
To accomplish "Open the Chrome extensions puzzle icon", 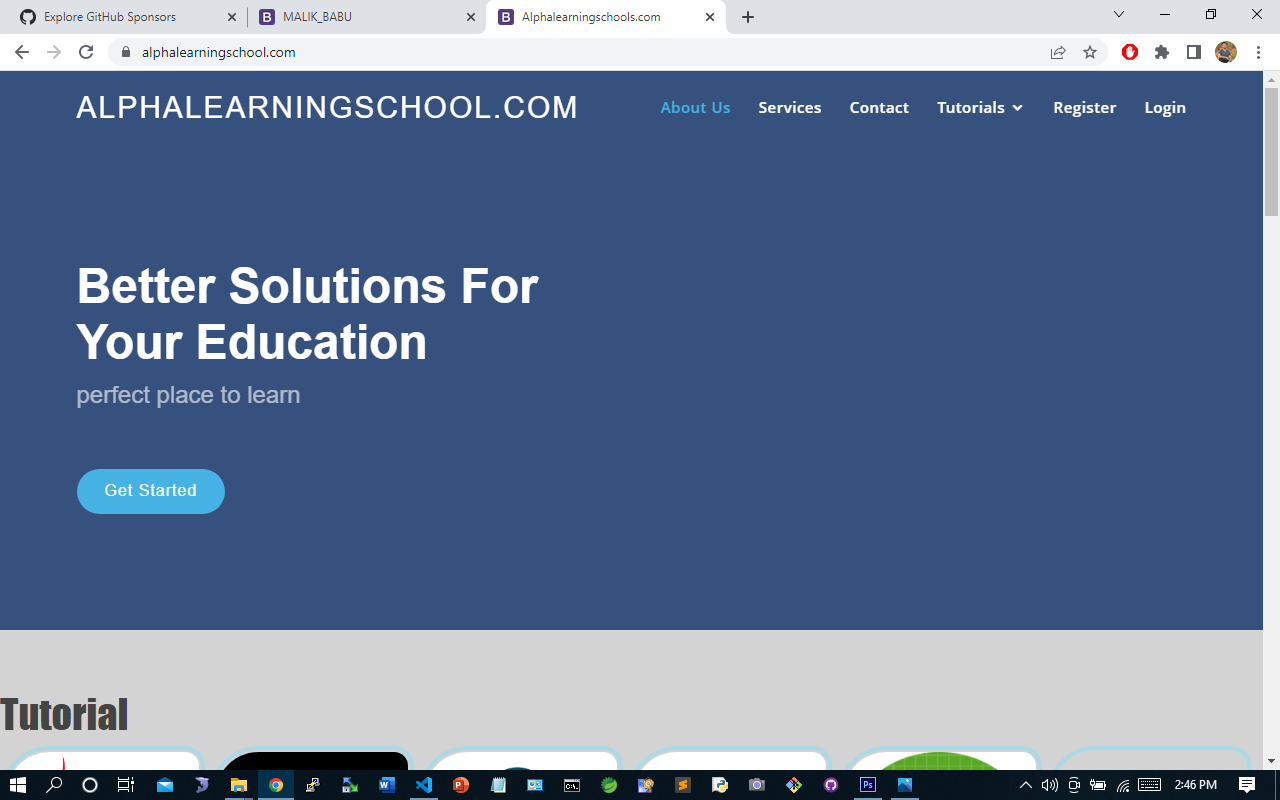I will pos(1161,52).
